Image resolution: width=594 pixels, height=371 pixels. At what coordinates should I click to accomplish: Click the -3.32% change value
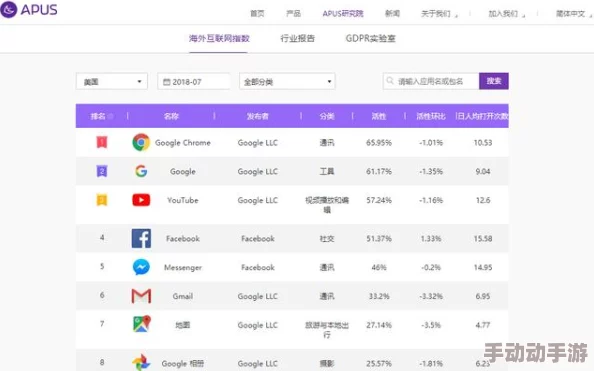click(x=431, y=296)
